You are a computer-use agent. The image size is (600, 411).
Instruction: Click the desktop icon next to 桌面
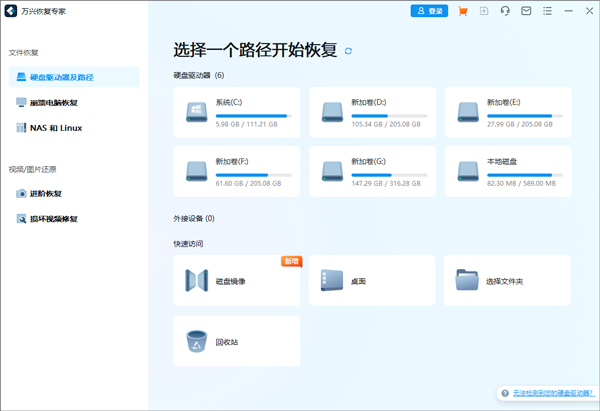click(x=332, y=281)
